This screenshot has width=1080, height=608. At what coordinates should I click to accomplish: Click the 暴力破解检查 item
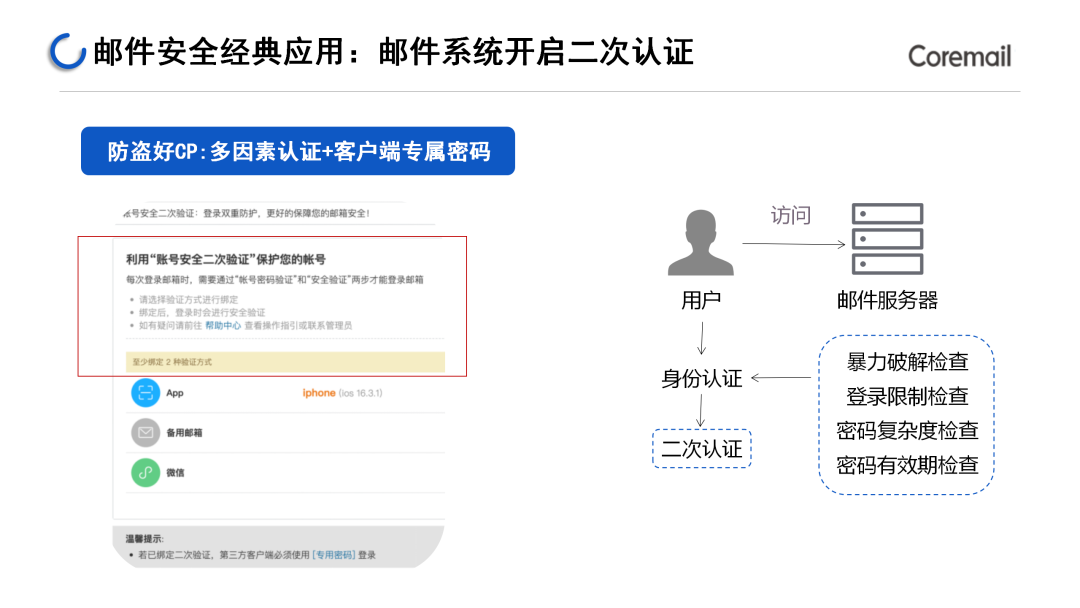[907, 362]
